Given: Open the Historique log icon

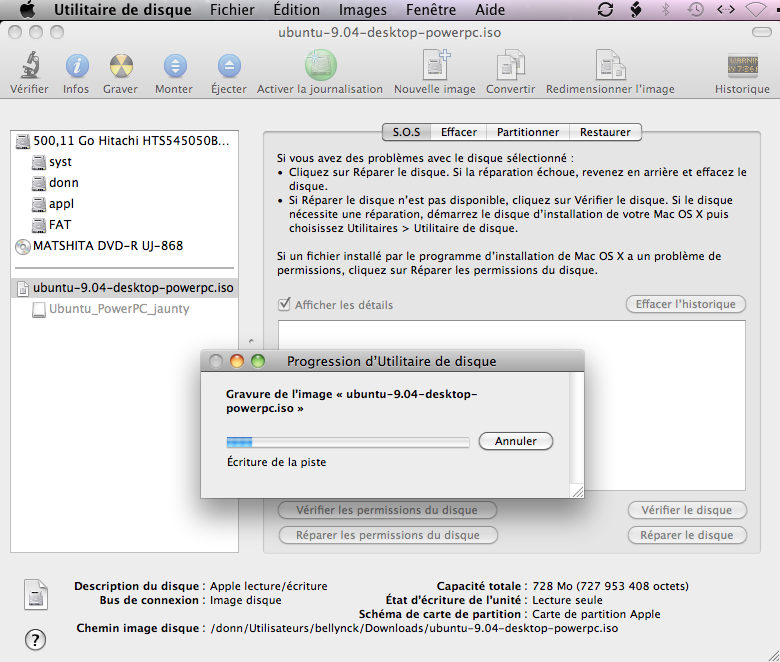Looking at the screenshot, I should [743, 65].
